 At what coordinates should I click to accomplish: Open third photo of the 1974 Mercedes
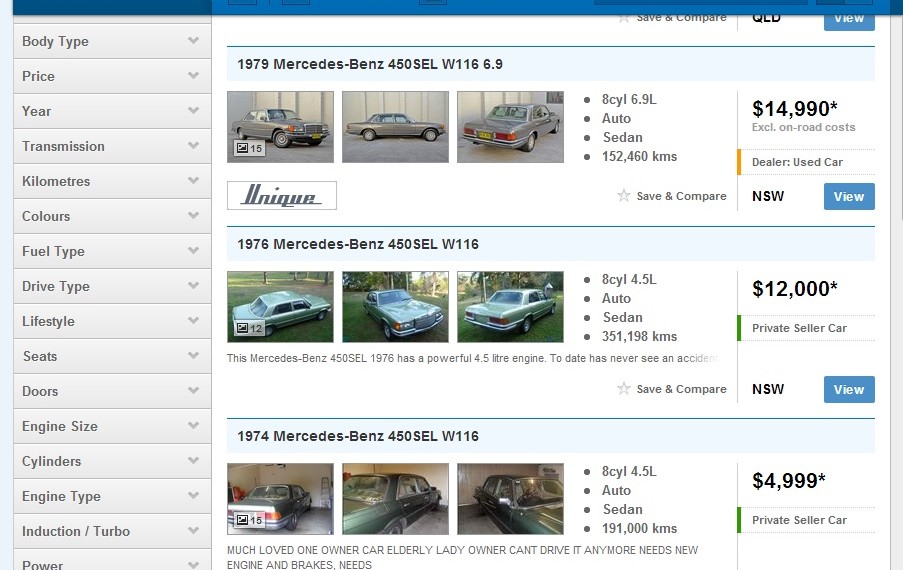pyautogui.click(x=510, y=499)
